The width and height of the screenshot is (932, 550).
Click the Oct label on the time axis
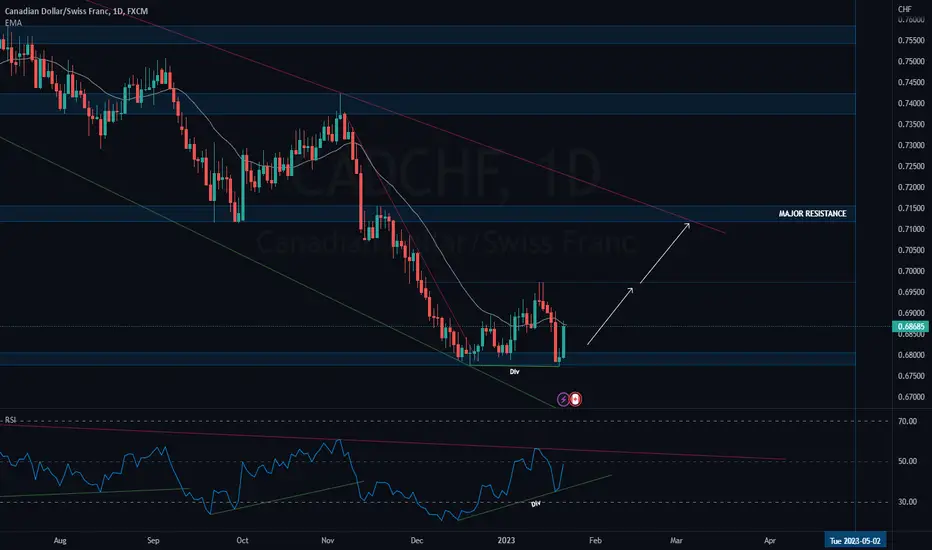242,540
